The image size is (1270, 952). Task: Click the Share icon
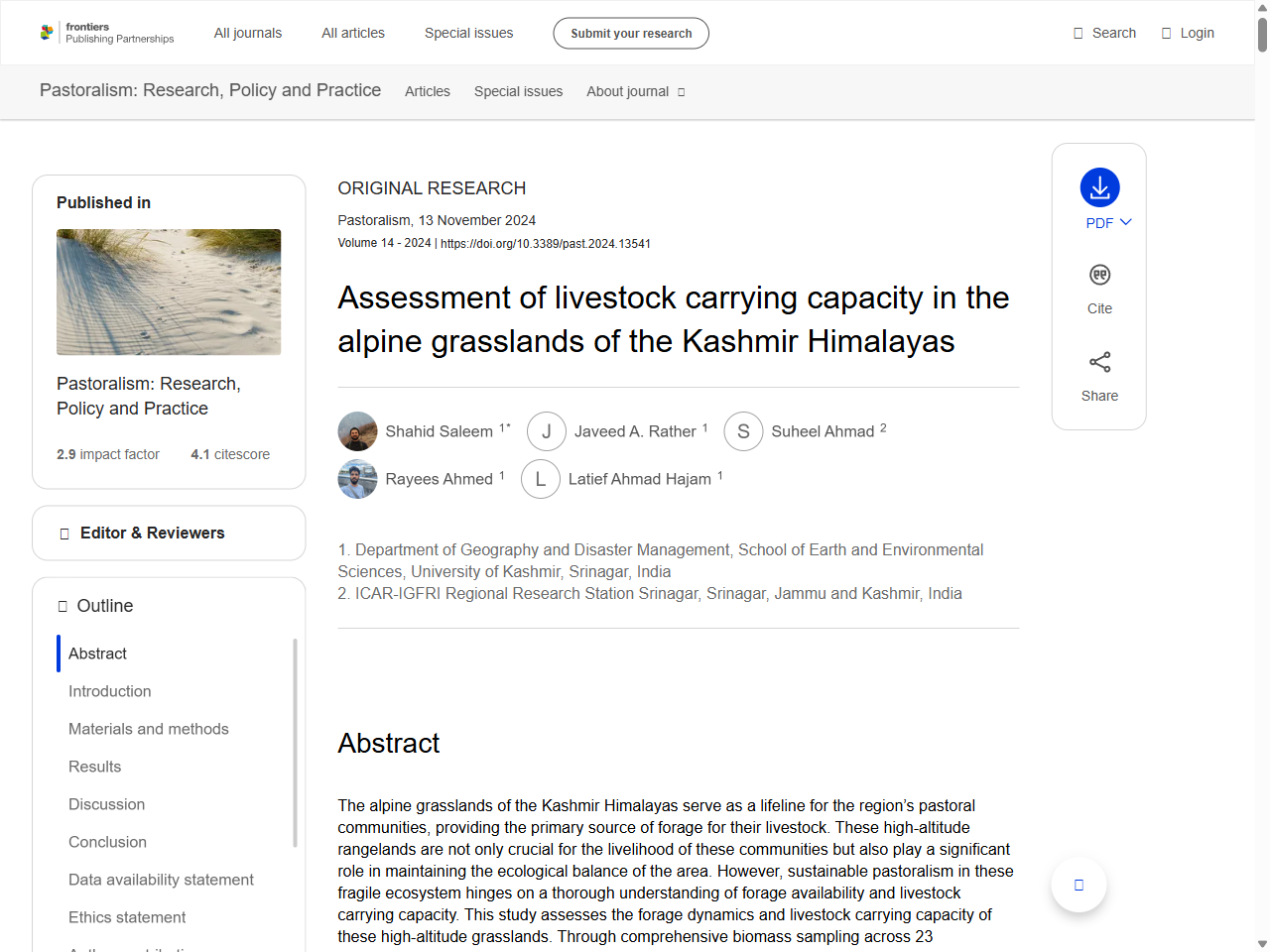(1098, 362)
